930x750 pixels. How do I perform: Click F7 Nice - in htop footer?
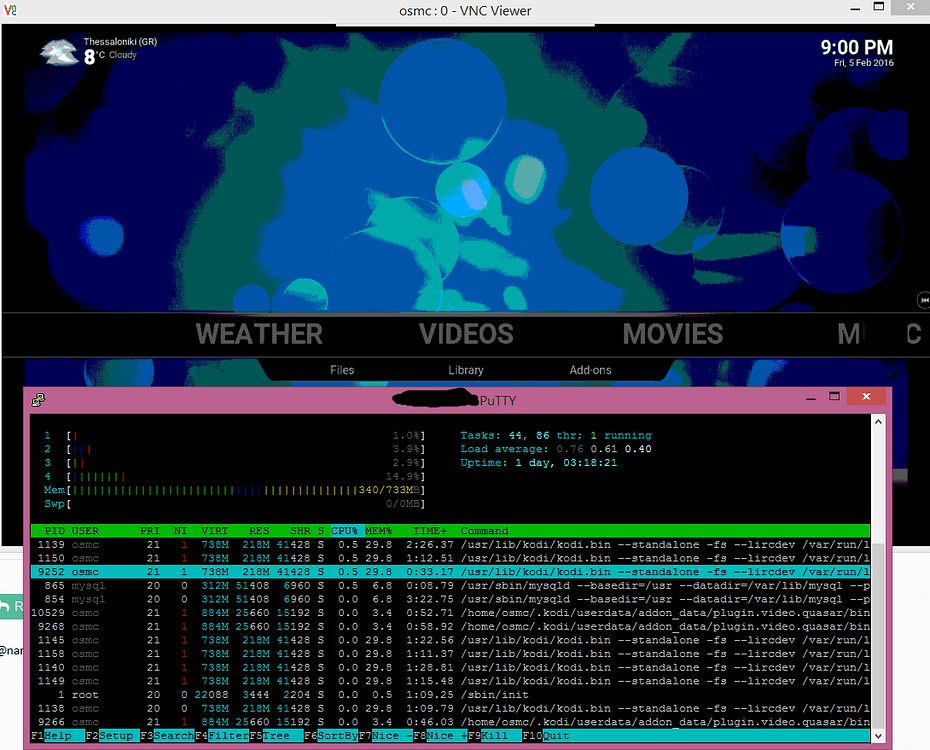(x=386, y=736)
